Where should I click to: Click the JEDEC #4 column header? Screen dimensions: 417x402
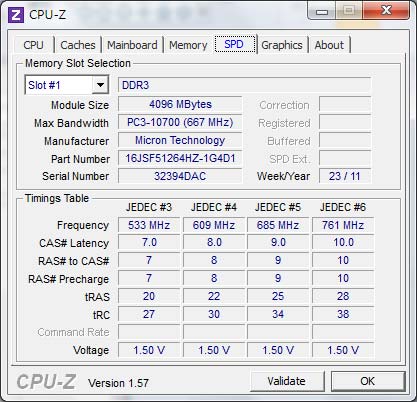click(x=214, y=207)
